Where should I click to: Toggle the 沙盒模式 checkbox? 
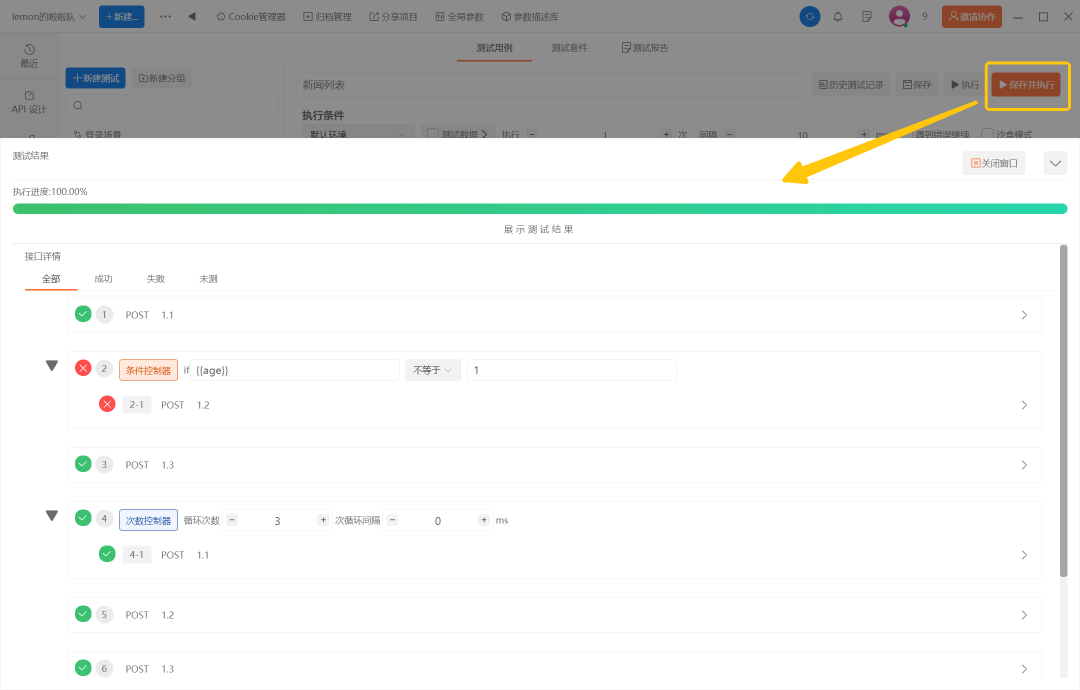pos(987,134)
